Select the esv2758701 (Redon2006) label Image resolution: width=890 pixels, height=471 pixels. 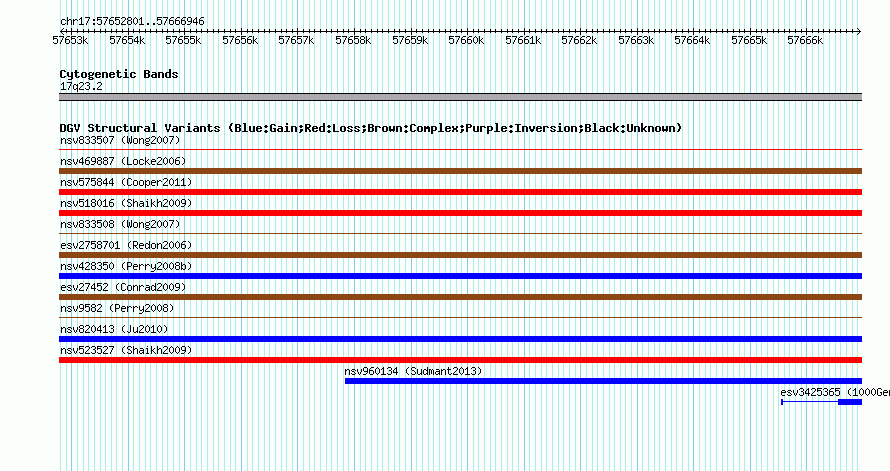126,245
